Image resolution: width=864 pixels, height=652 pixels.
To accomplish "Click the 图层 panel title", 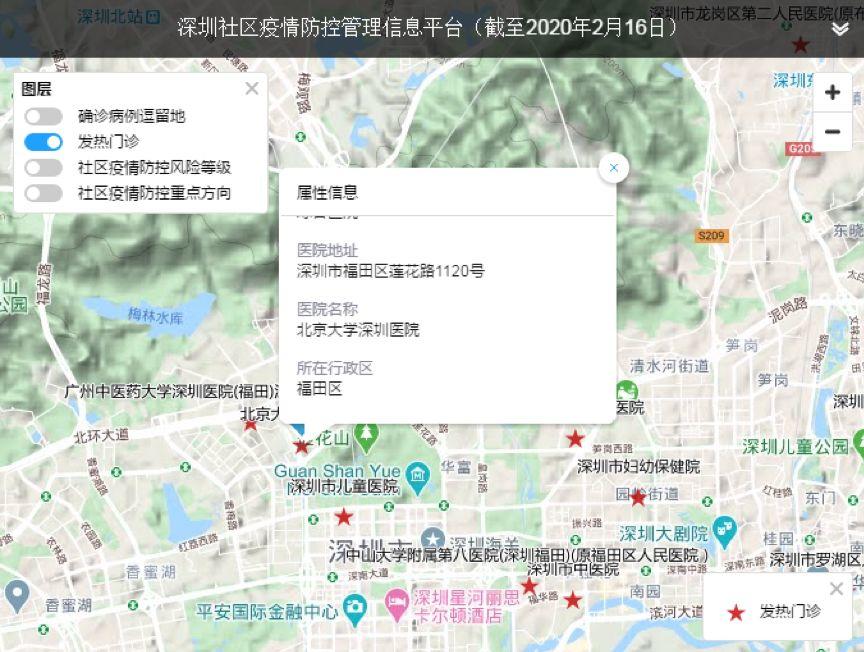I will (x=36, y=89).
